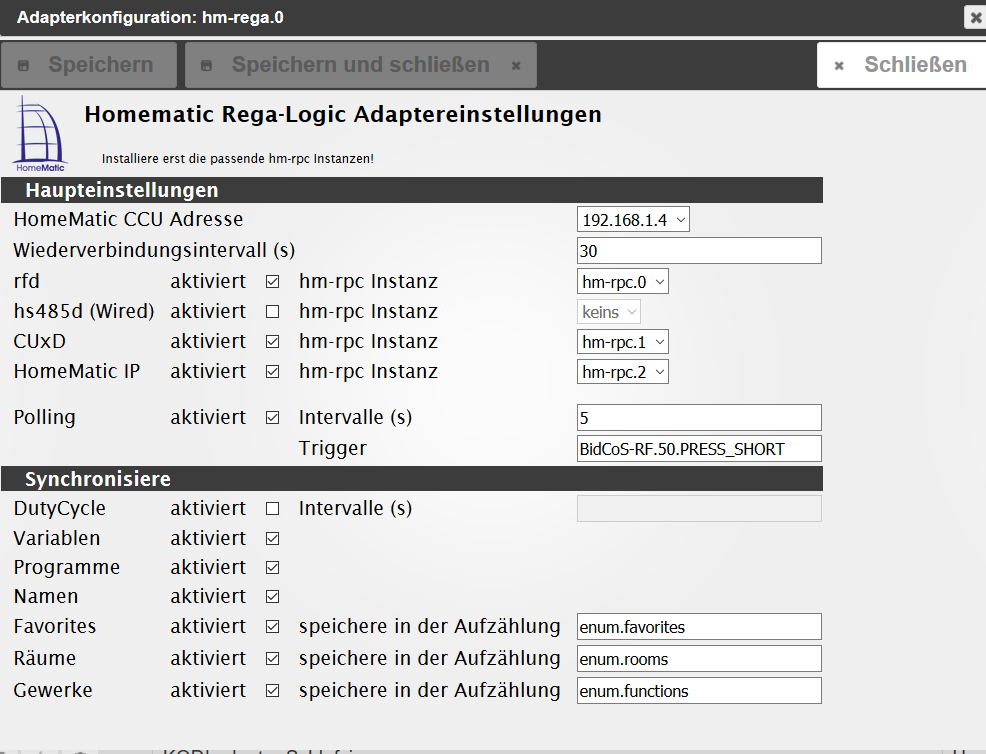The image size is (986, 754).
Task: Click Speichern und schließen button
Action: (361, 65)
